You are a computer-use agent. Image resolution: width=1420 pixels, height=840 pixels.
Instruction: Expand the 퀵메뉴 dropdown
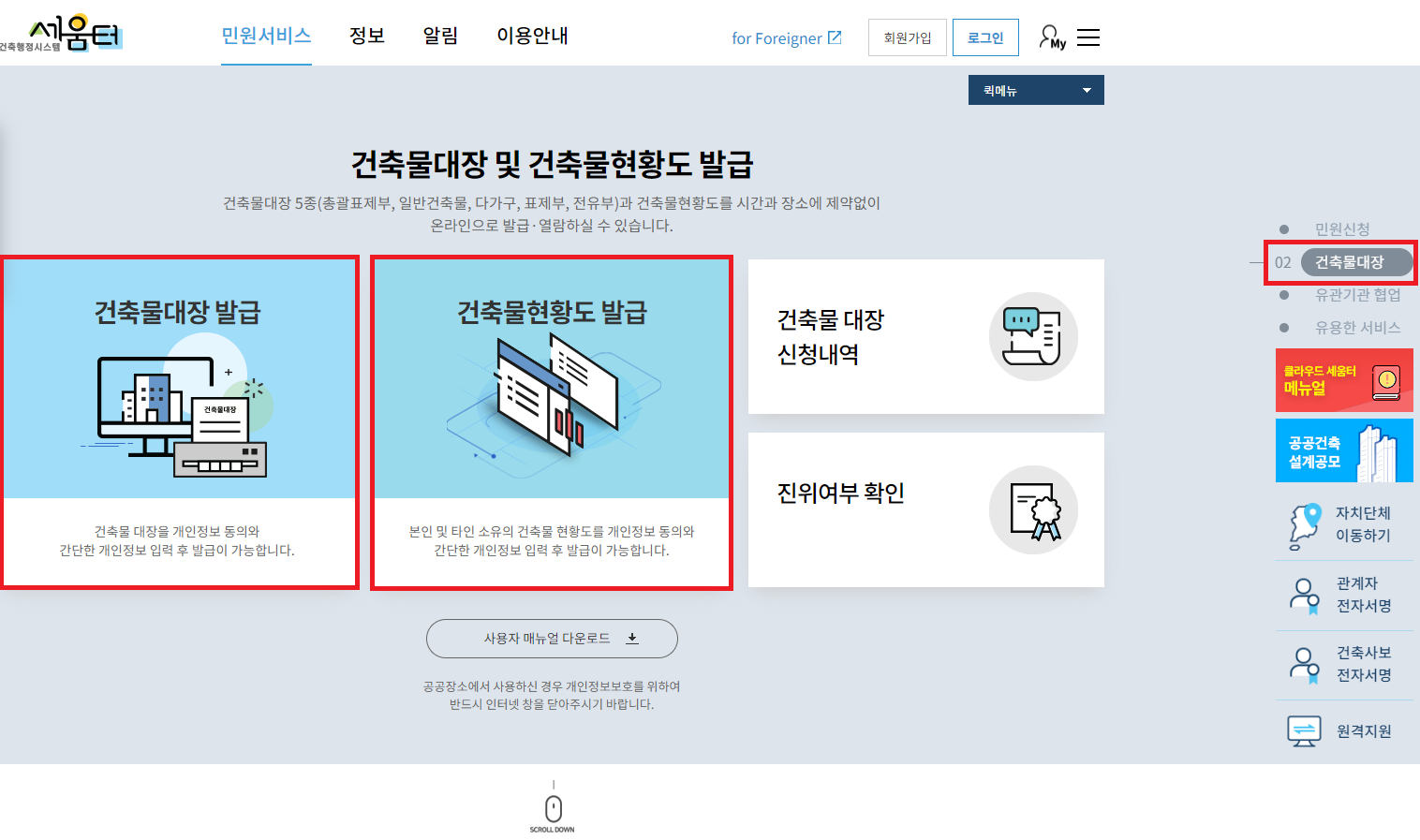pyautogui.click(x=1035, y=89)
